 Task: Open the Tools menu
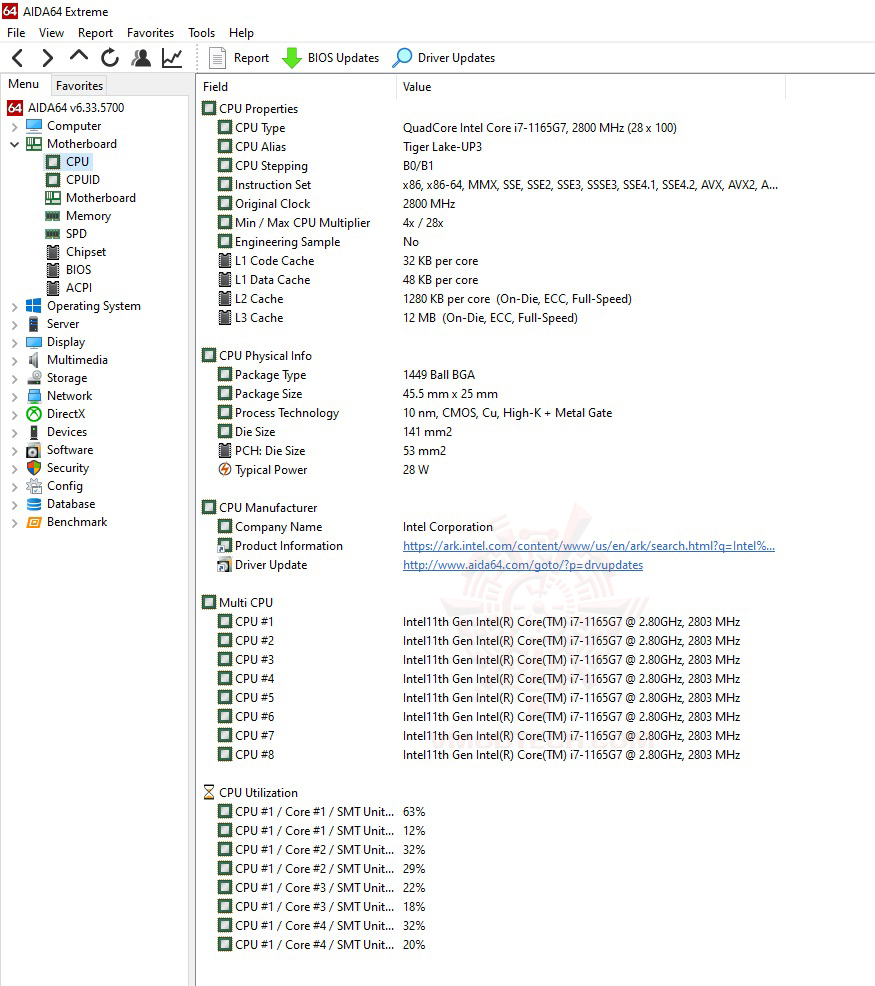pyautogui.click(x=201, y=33)
